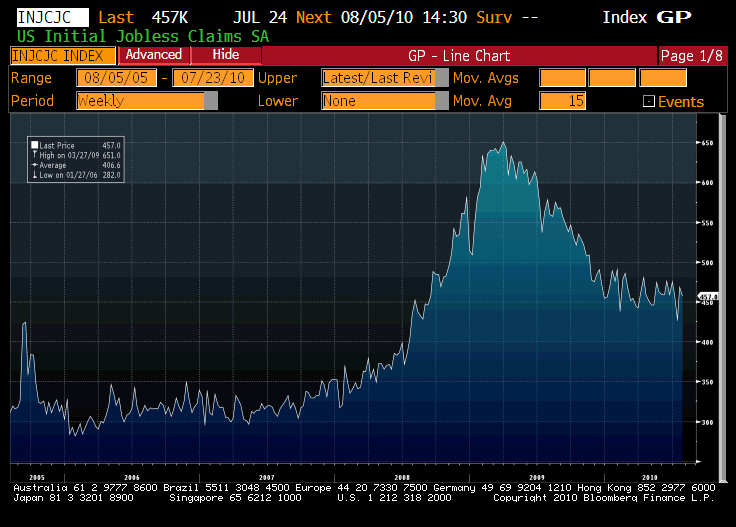Click the High marker icon in legend
This screenshot has width=736, height=527.
click(34, 156)
